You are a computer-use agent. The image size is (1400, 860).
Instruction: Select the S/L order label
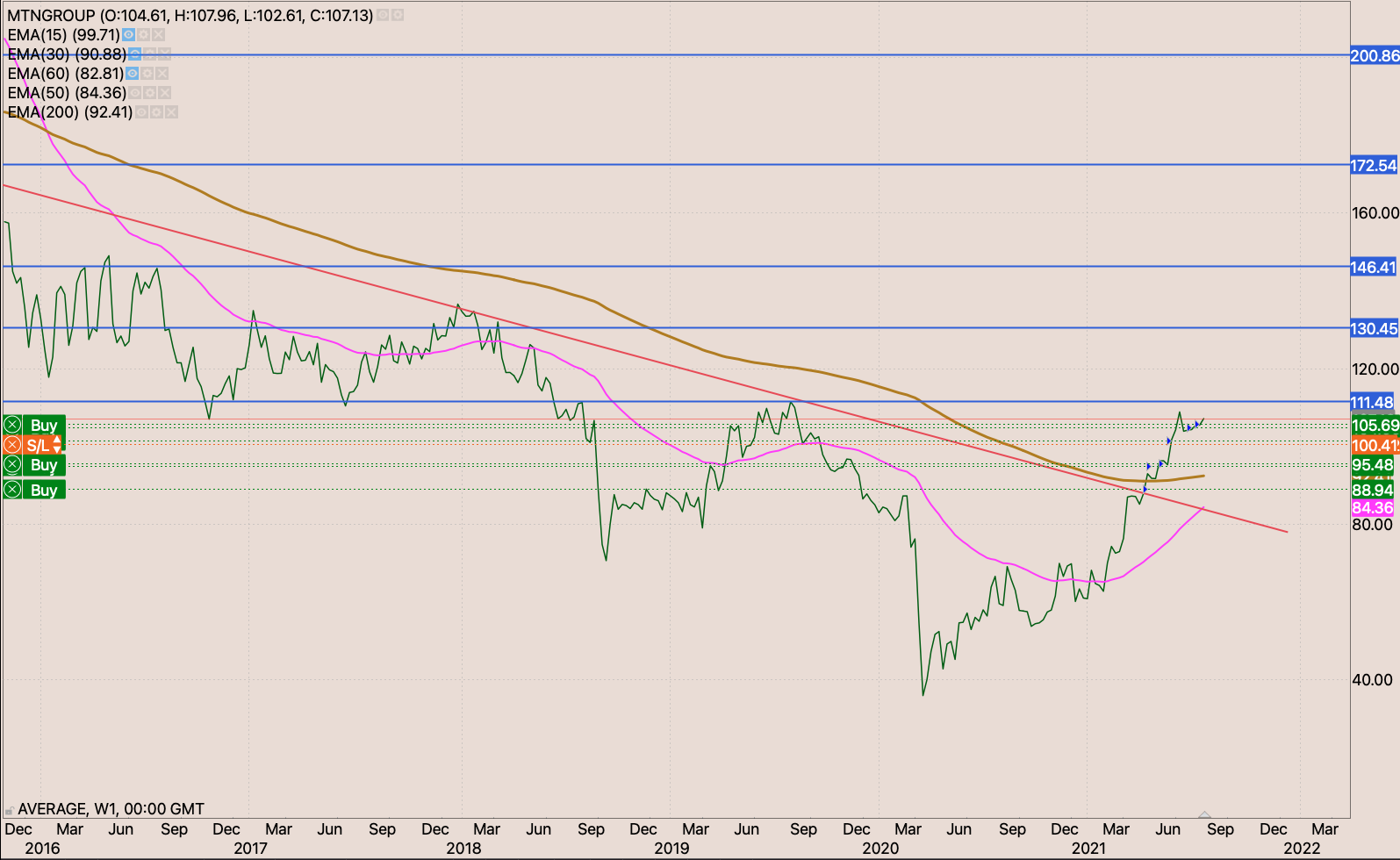tap(37, 445)
